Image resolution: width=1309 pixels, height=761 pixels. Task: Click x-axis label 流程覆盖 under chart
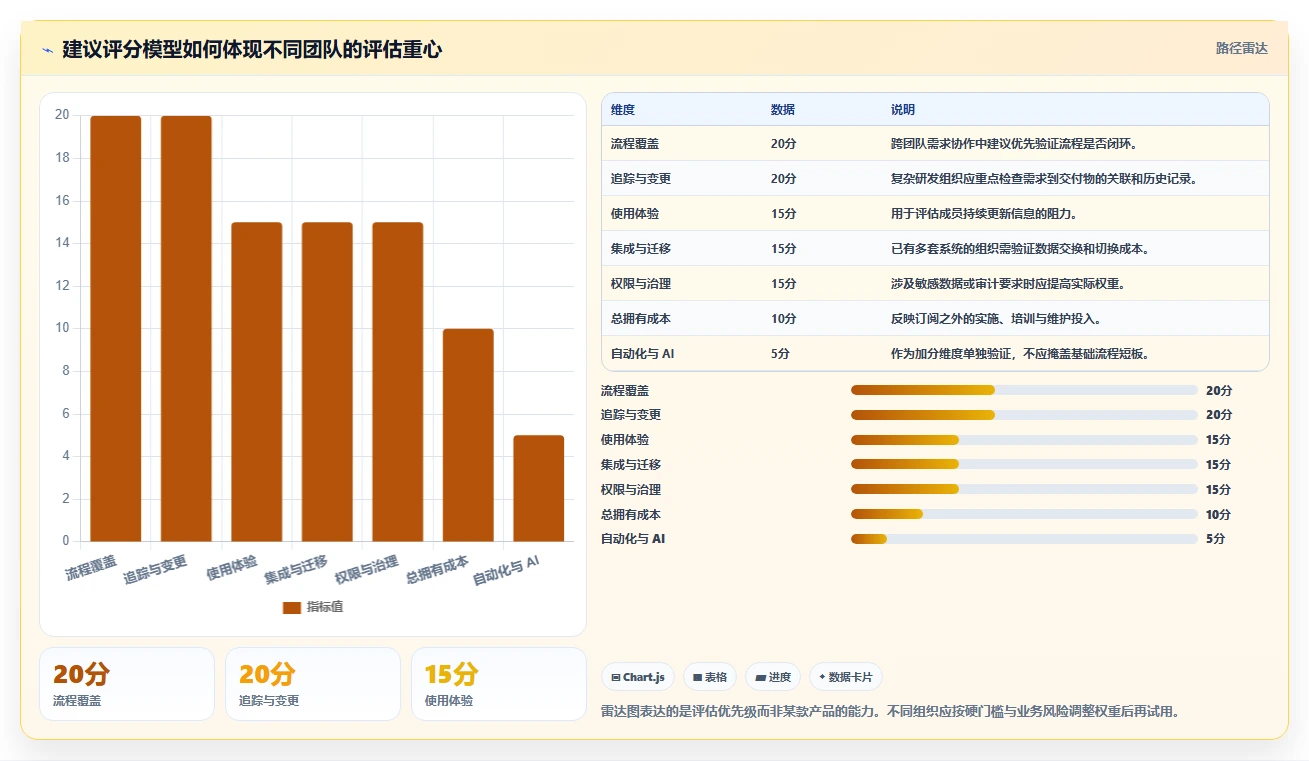[x=91, y=568]
